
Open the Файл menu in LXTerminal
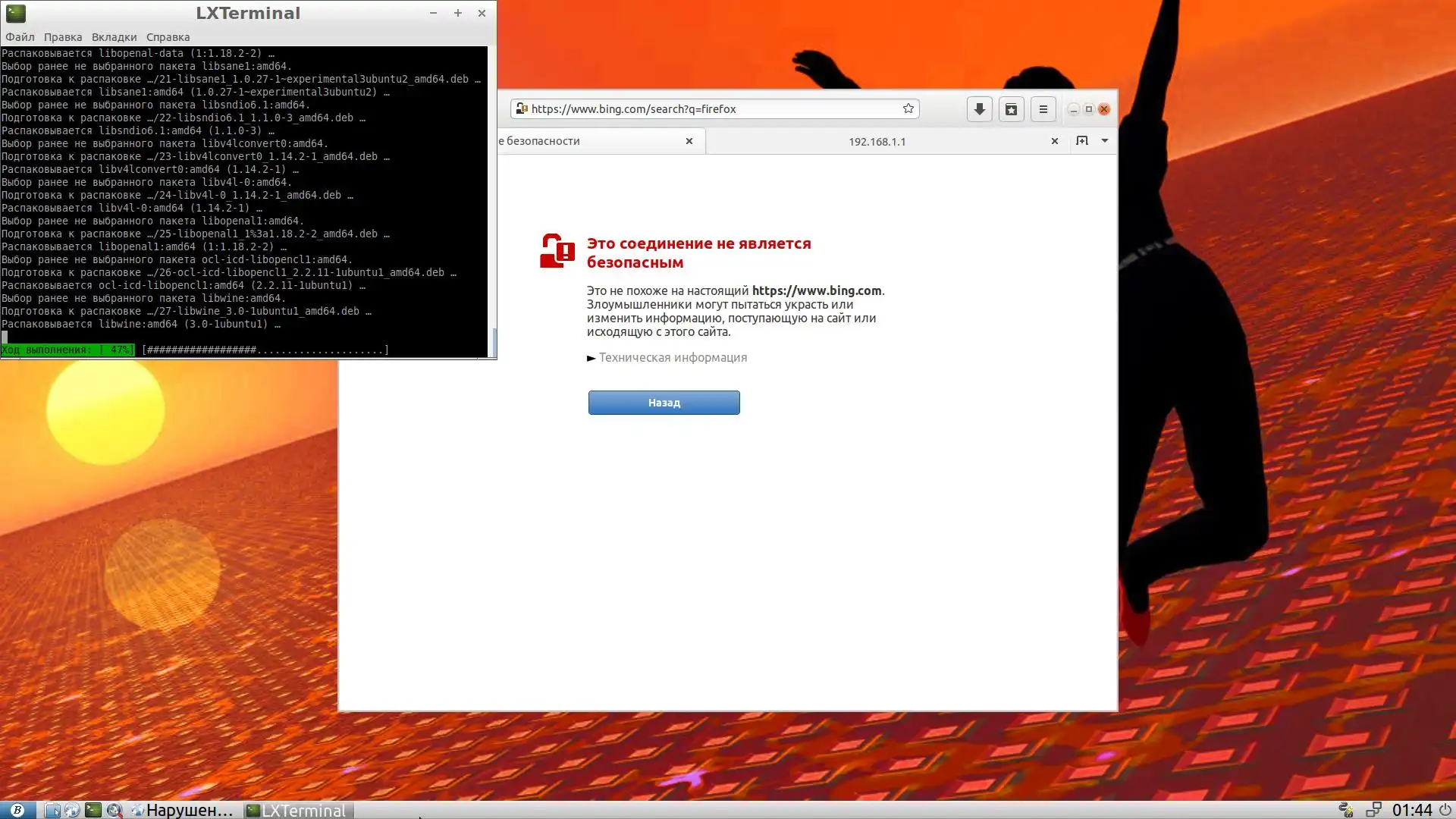point(20,37)
